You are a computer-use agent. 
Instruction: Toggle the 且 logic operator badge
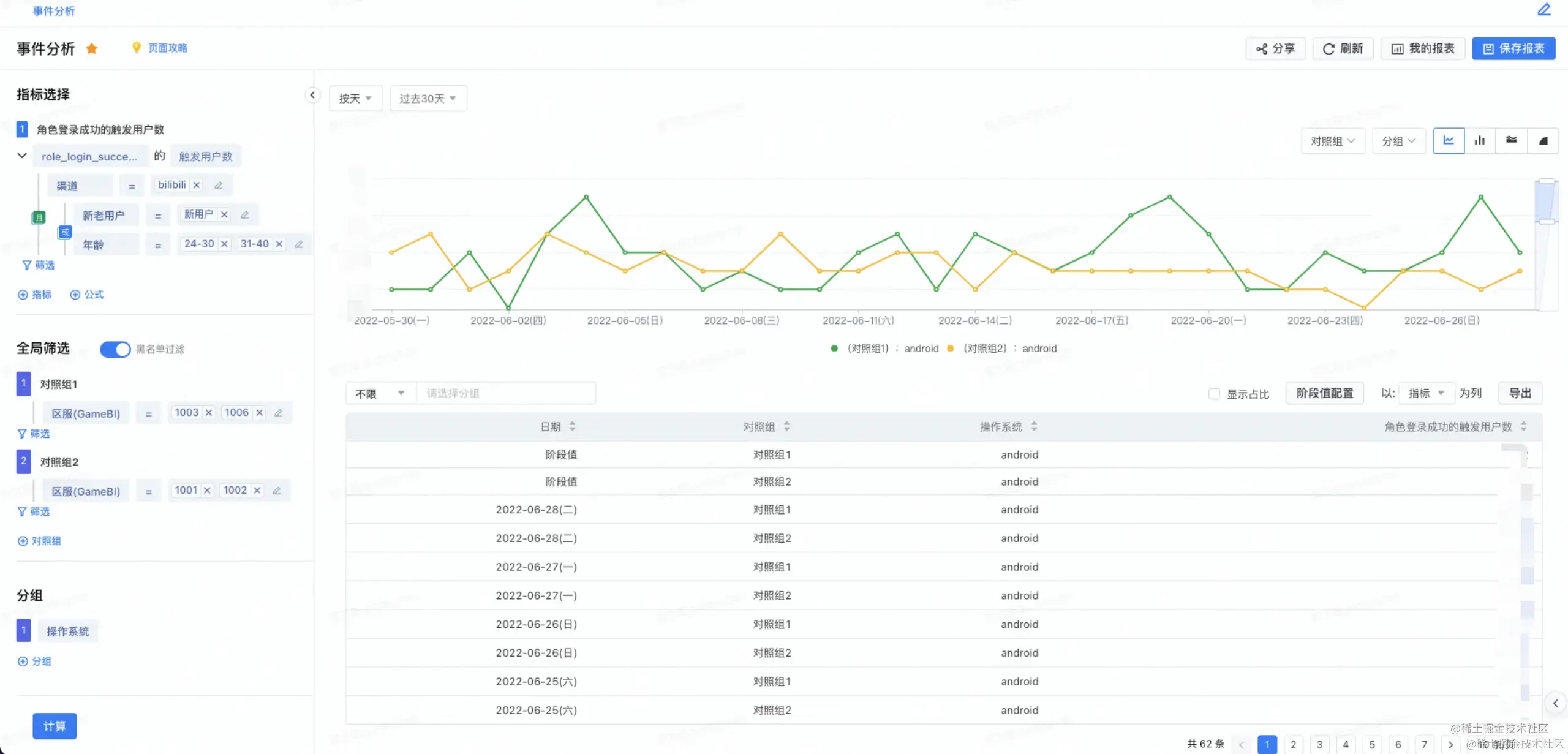point(39,217)
